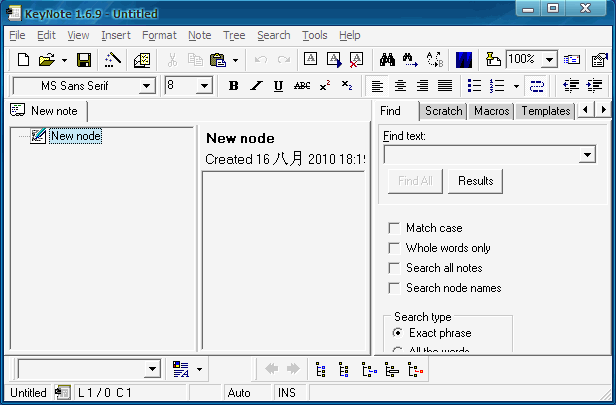Check the Whole words only option
Screen dimensions: 616x405
(395, 248)
